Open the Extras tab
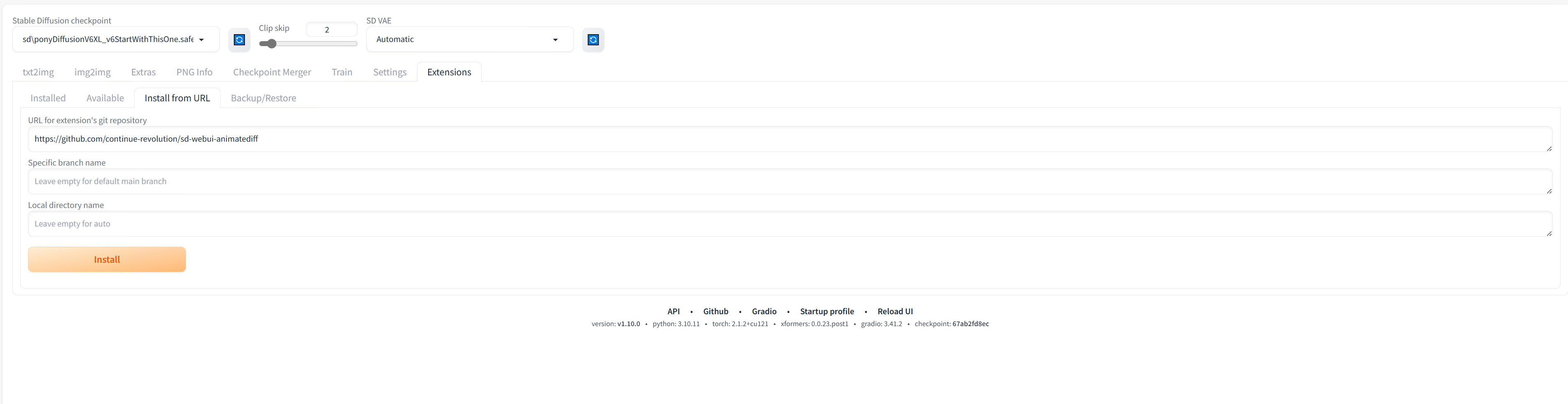Screen dimensions: 1568x404 coord(143,72)
